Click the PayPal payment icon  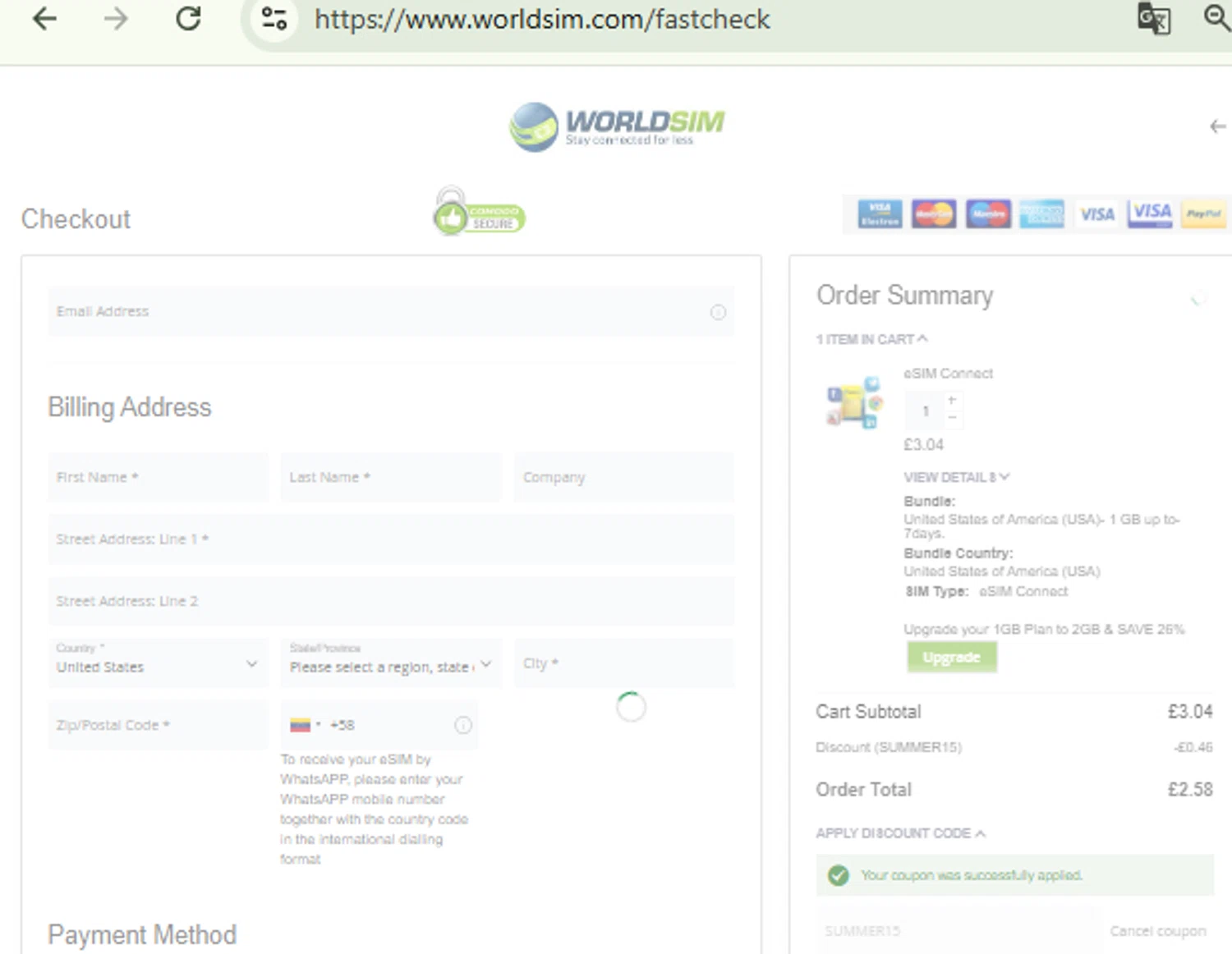[x=1203, y=214]
